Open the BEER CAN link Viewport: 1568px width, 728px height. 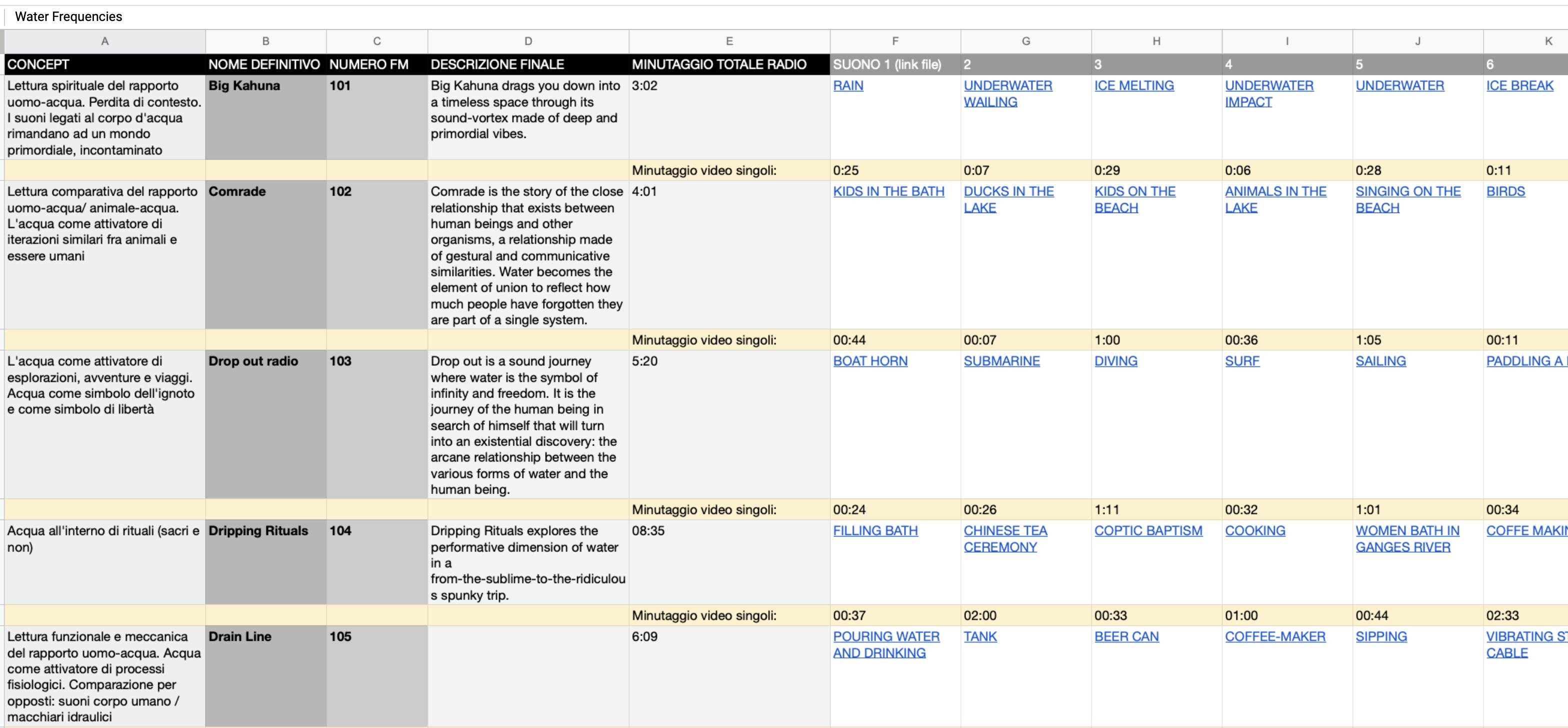(x=1126, y=636)
